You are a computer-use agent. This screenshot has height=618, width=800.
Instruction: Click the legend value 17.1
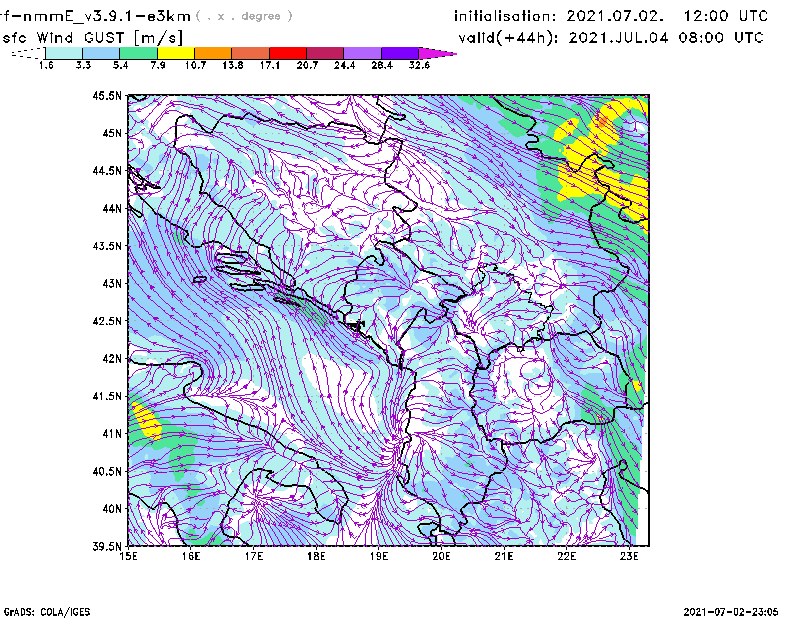pos(270,65)
